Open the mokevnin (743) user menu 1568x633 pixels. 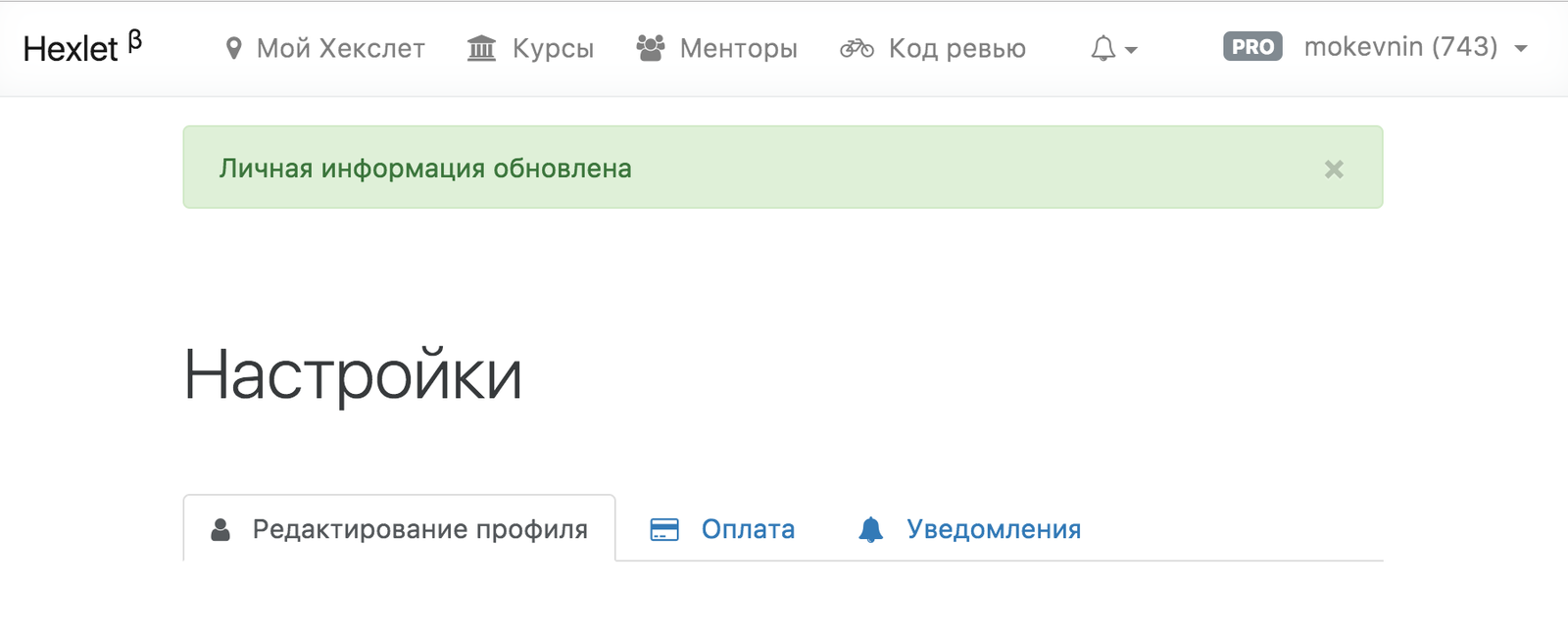click(1400, 47)
